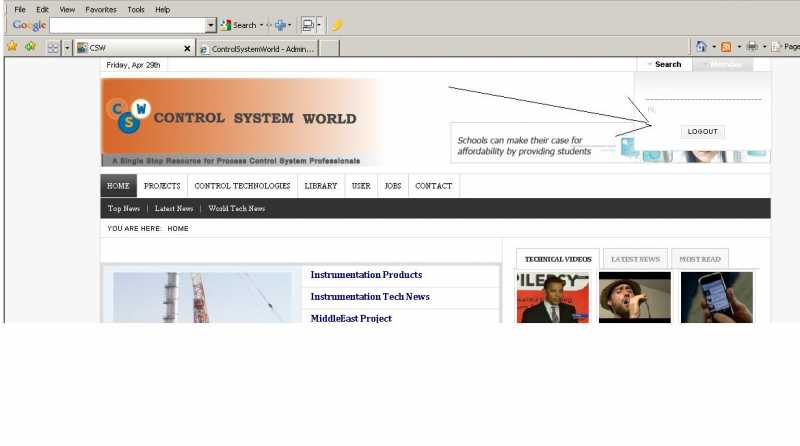The image size is (800, 446).
Task: Click the Latest News sublink
Action: [x=174, y=208]
